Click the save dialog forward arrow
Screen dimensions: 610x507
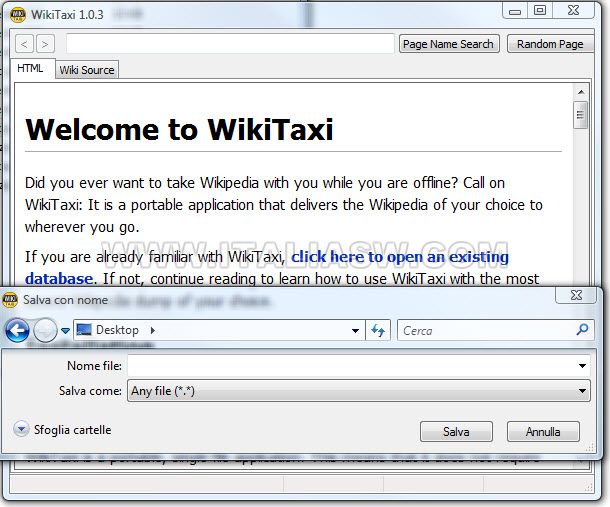click(x=45, y=330)
